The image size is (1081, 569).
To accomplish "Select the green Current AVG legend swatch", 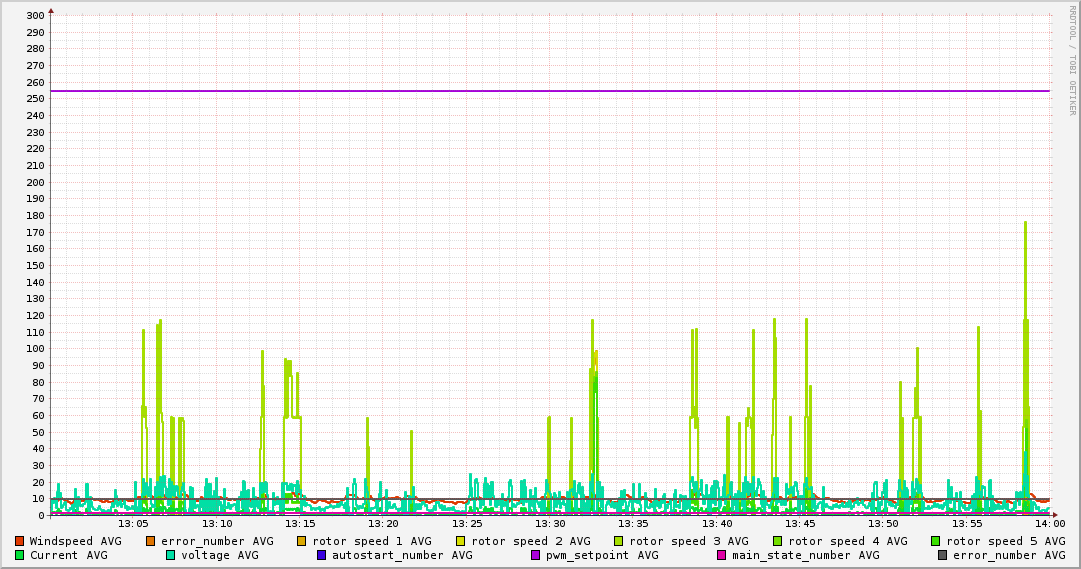I will point(20,555).
